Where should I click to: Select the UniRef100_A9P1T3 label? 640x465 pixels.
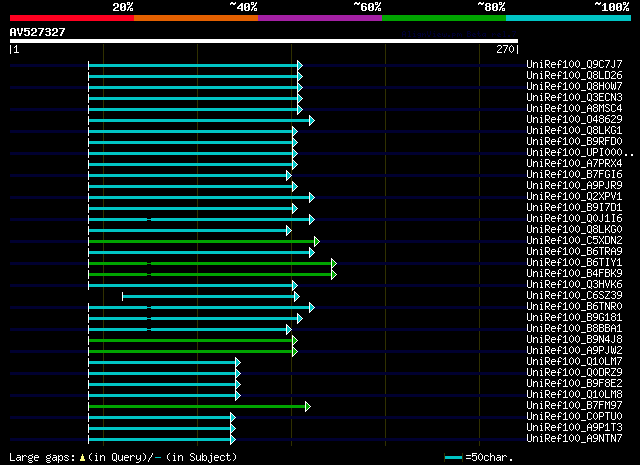click(x=574, y=428)
